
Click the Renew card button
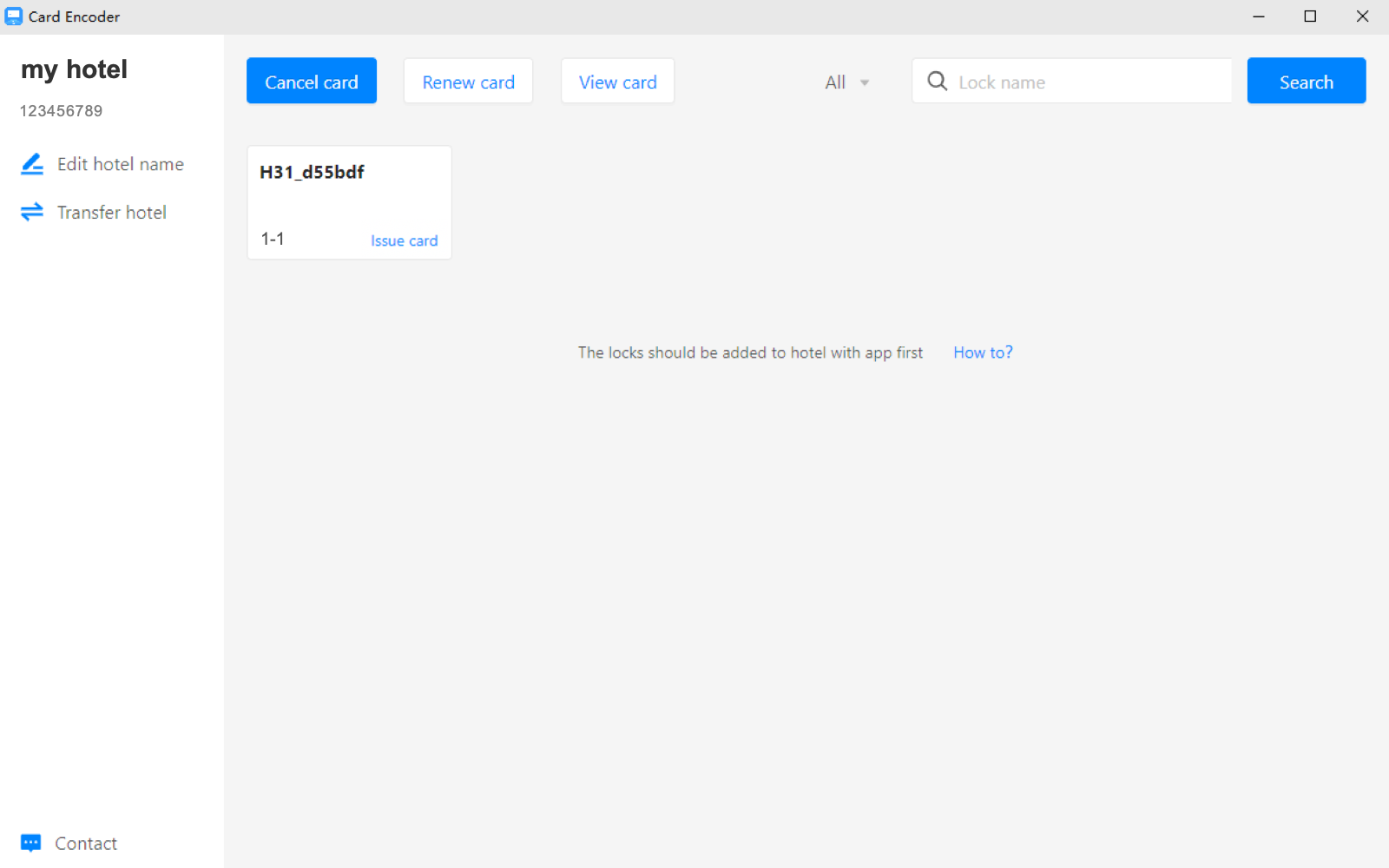(x=468, y=82)
